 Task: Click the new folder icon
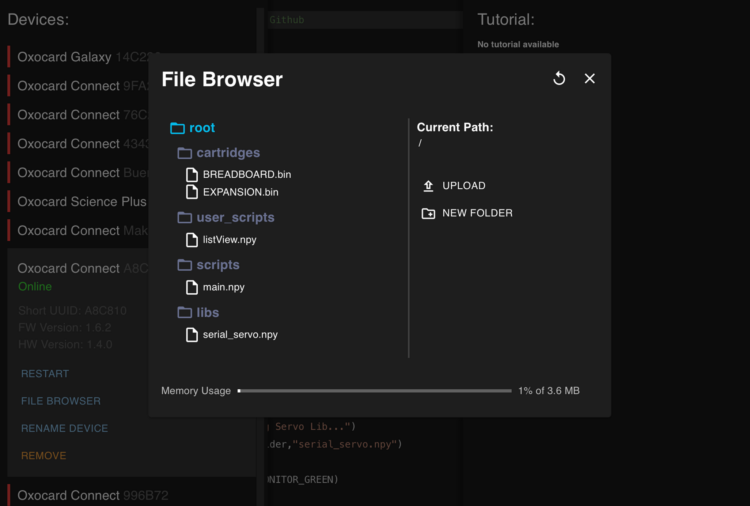click(x=429, y=213)
